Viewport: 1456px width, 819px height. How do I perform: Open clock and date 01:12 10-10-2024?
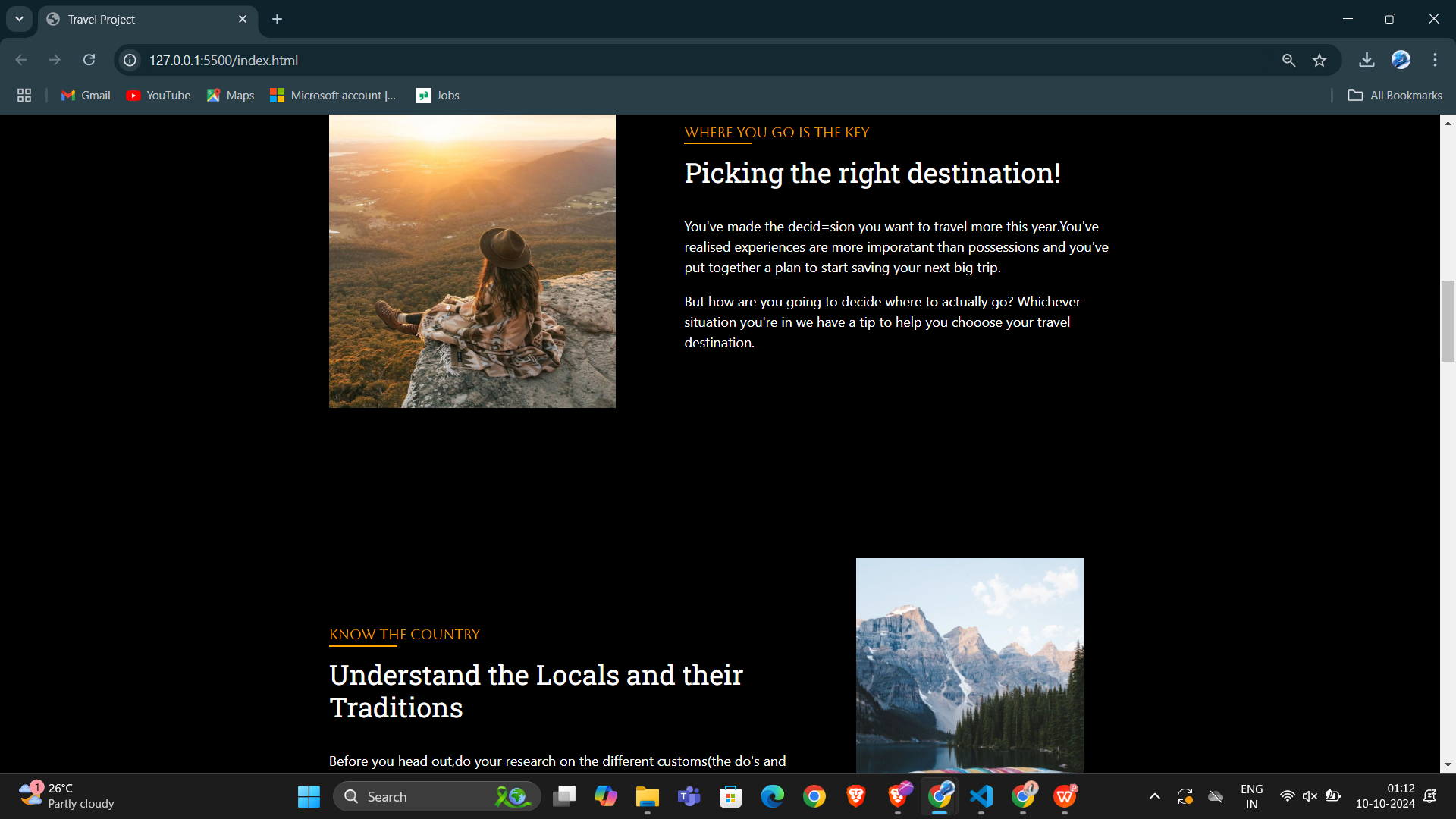click(x=1385, y=796)
